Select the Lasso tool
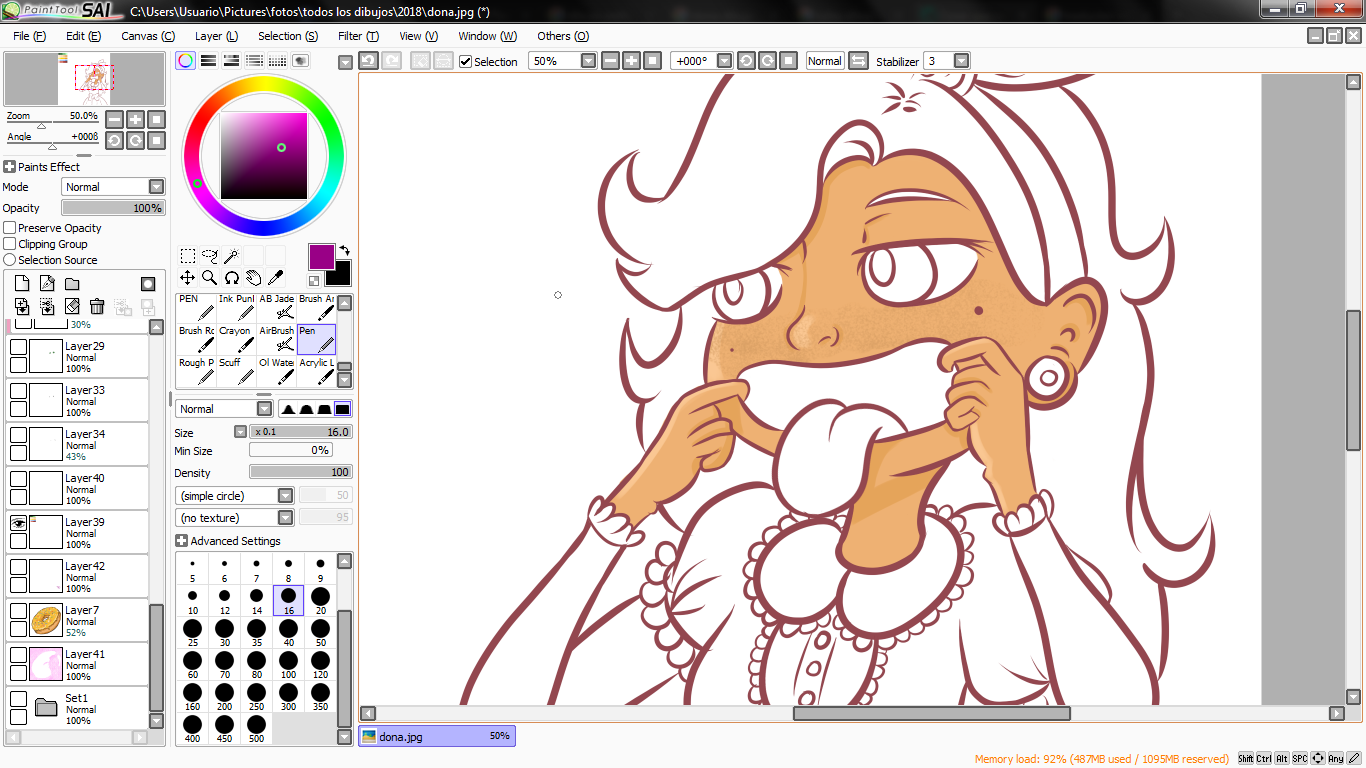Viewport: 1366px width, 768px height. [x=209, y=256]
